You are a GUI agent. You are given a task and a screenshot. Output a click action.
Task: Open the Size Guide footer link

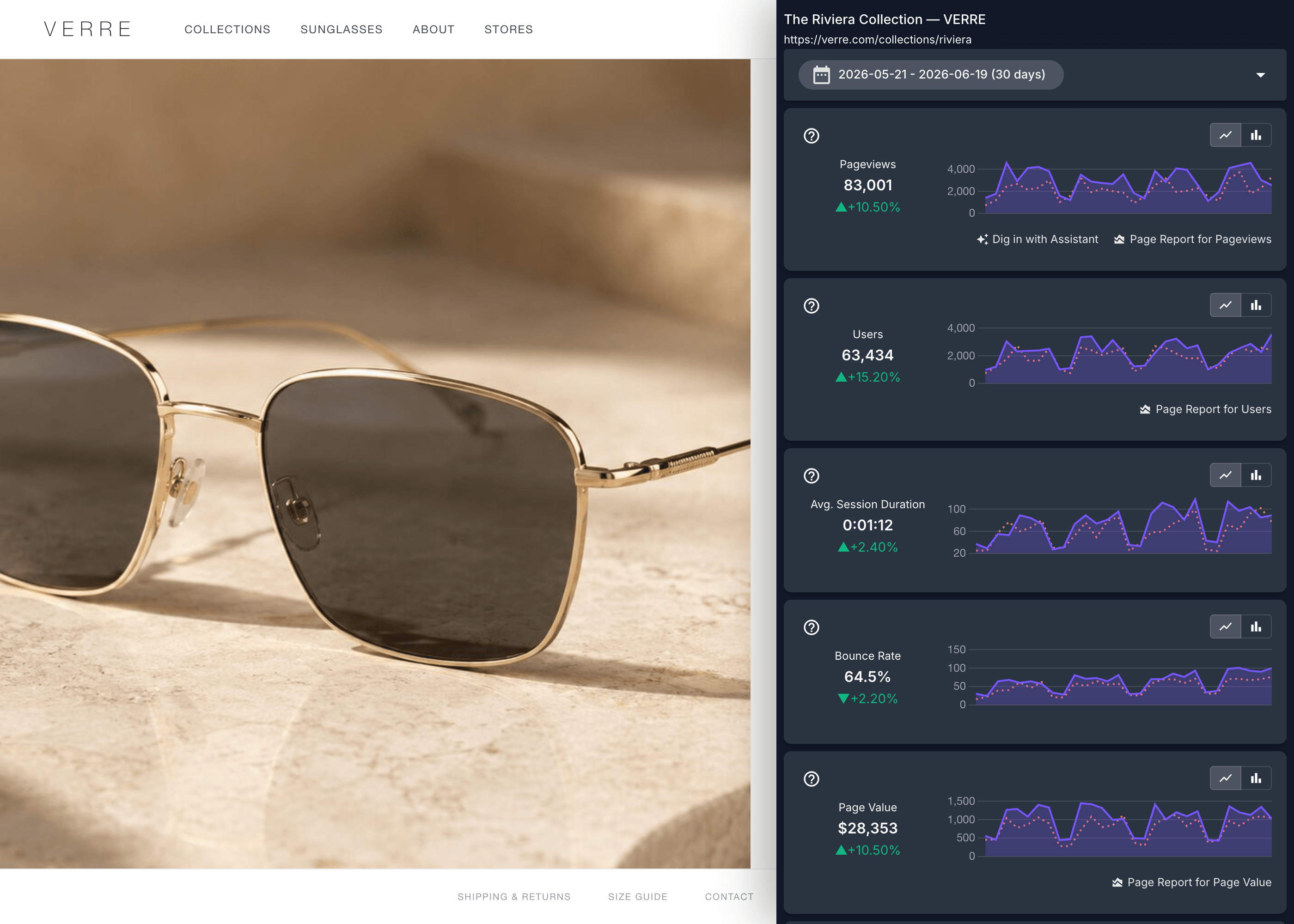tap(638, 897)
